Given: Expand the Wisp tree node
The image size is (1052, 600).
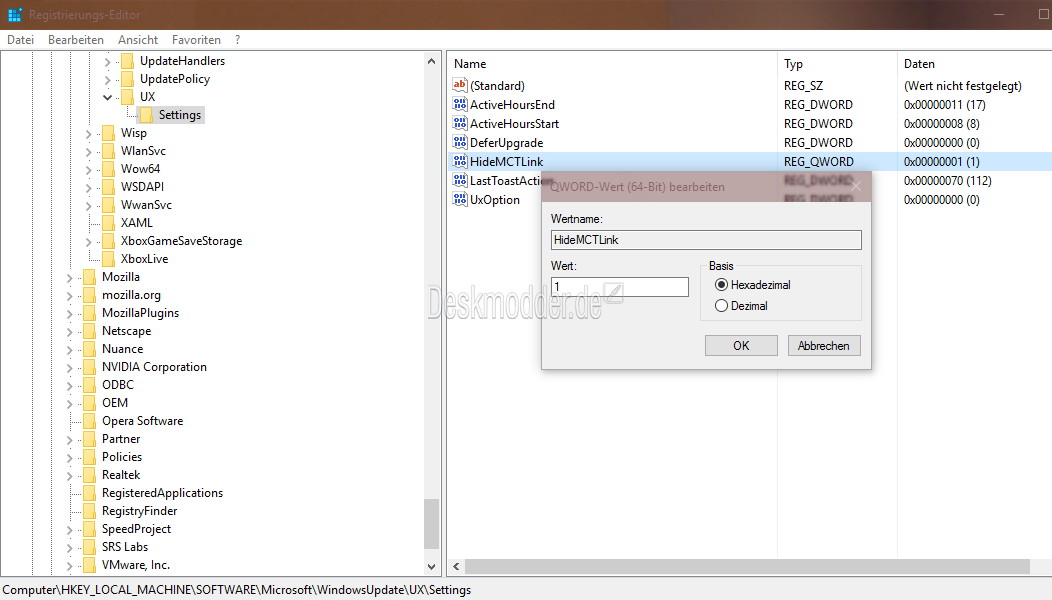Looking at the screenshot, I should point(89,134).
